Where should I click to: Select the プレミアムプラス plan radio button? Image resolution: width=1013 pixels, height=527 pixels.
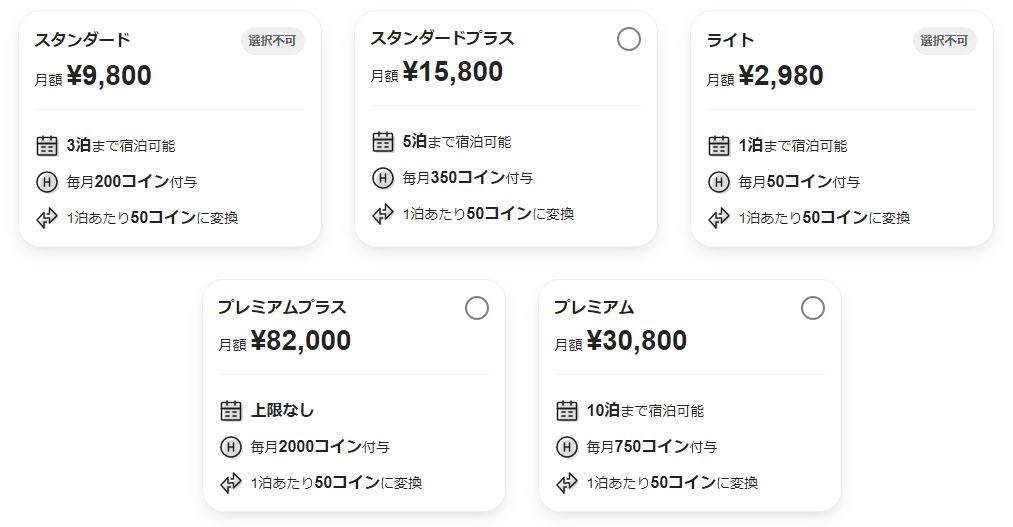coord(477,308)
